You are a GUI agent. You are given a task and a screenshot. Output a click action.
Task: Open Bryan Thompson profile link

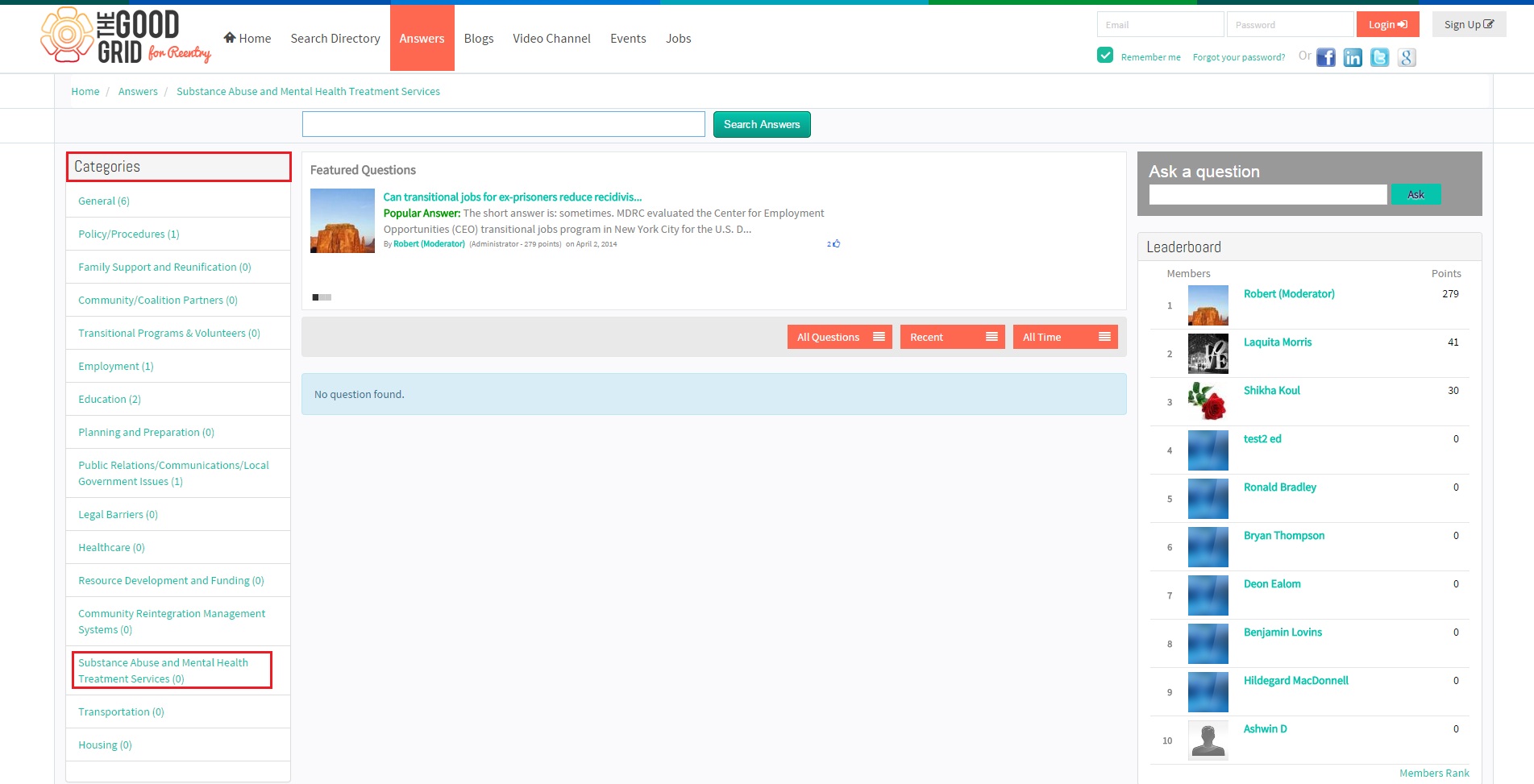[x=1284, y=535]
